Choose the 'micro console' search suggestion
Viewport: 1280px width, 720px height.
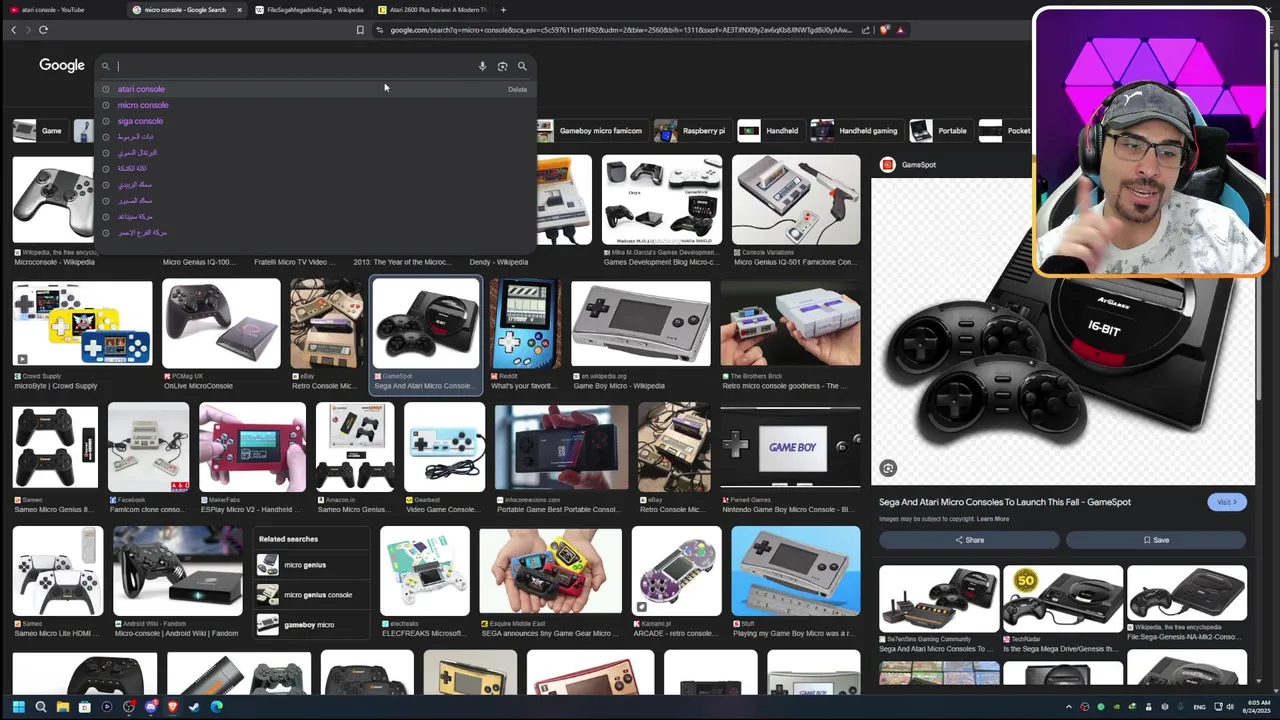(x=143, y=105)
